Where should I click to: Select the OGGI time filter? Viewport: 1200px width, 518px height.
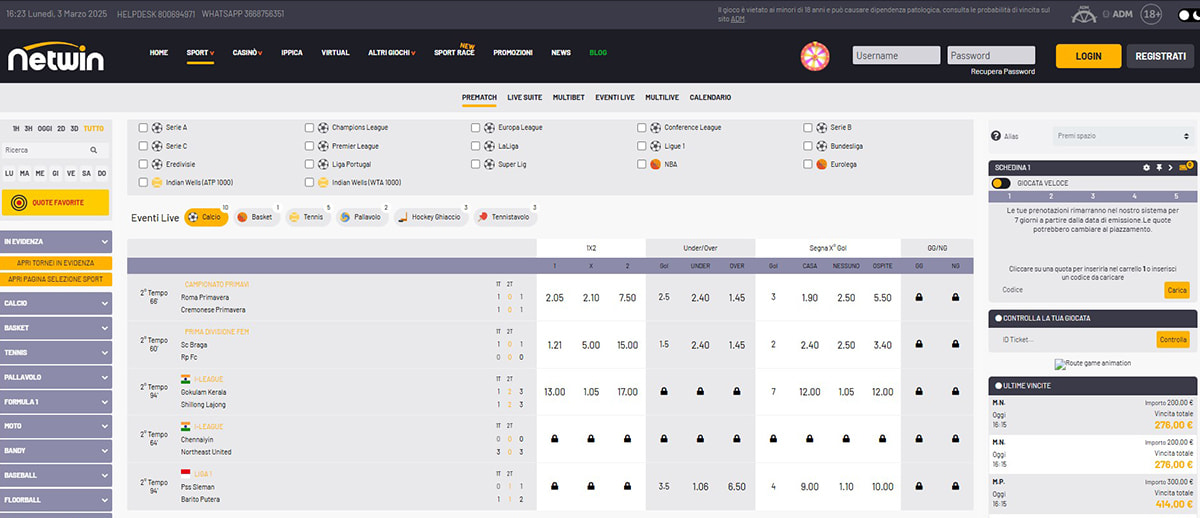(x=46, y=128)
